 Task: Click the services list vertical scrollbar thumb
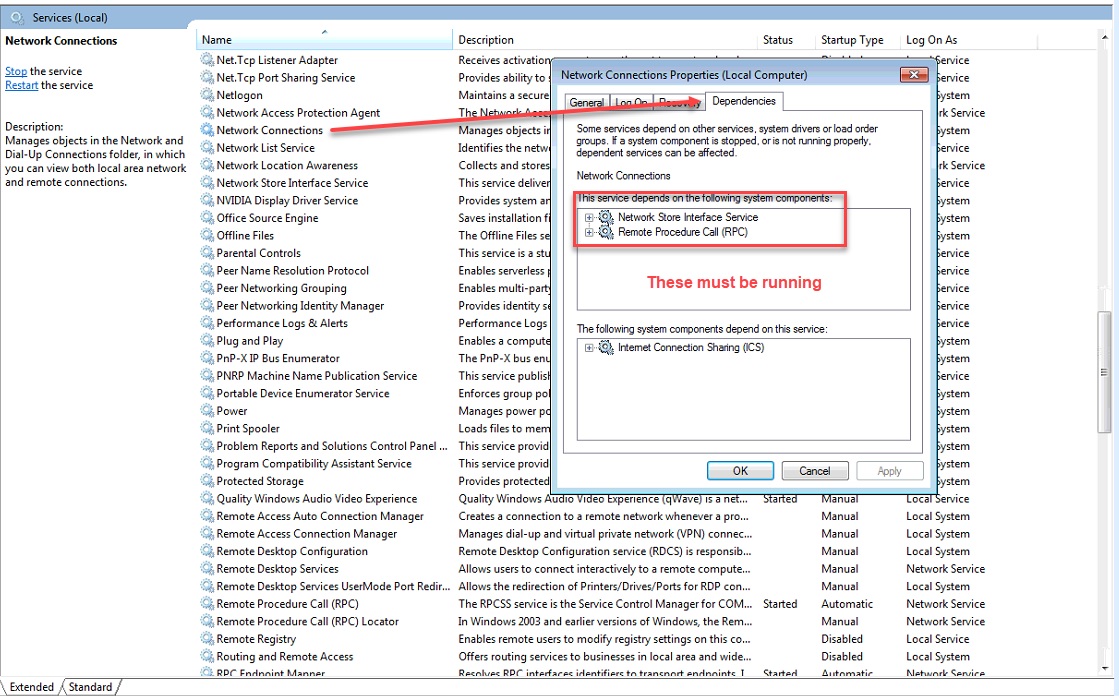point(1104,372)
